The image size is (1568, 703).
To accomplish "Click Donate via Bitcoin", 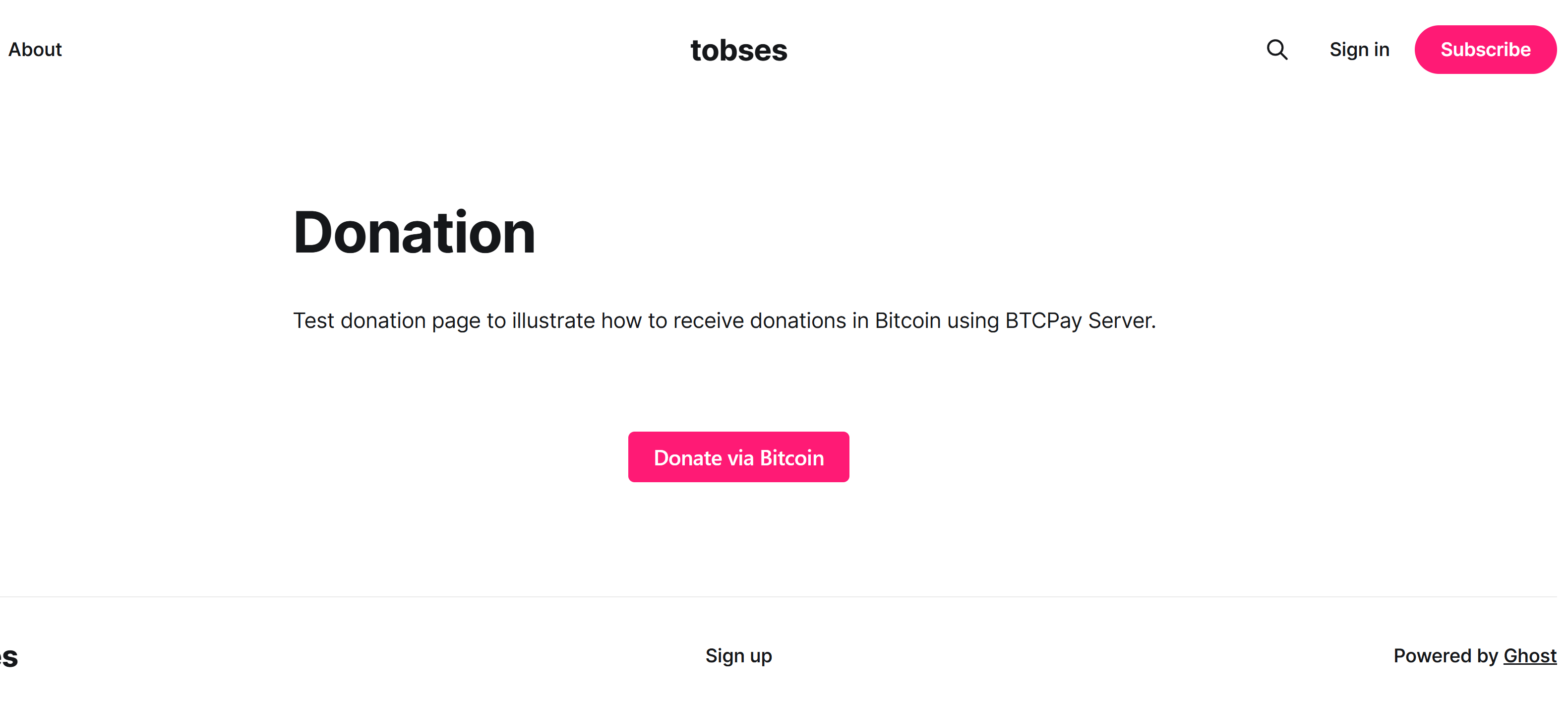I will pyautogui.click(x=738, y=457).
